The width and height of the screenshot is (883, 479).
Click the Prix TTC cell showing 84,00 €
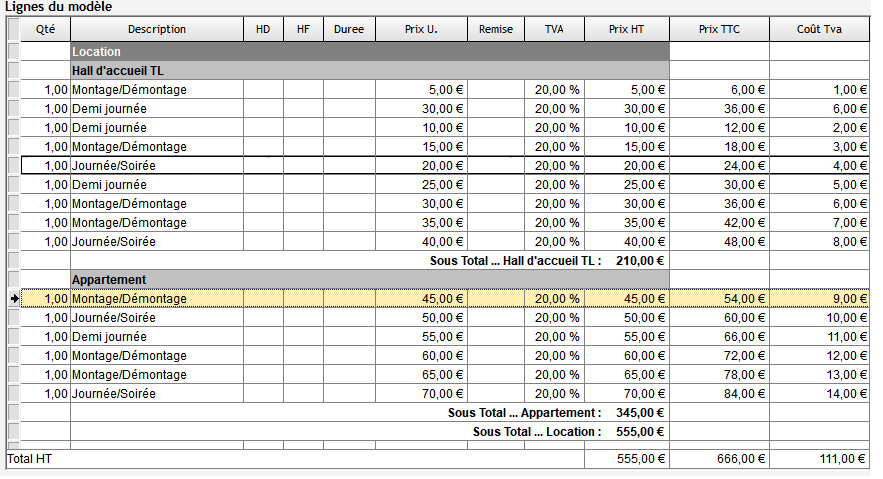pos(719,394)
